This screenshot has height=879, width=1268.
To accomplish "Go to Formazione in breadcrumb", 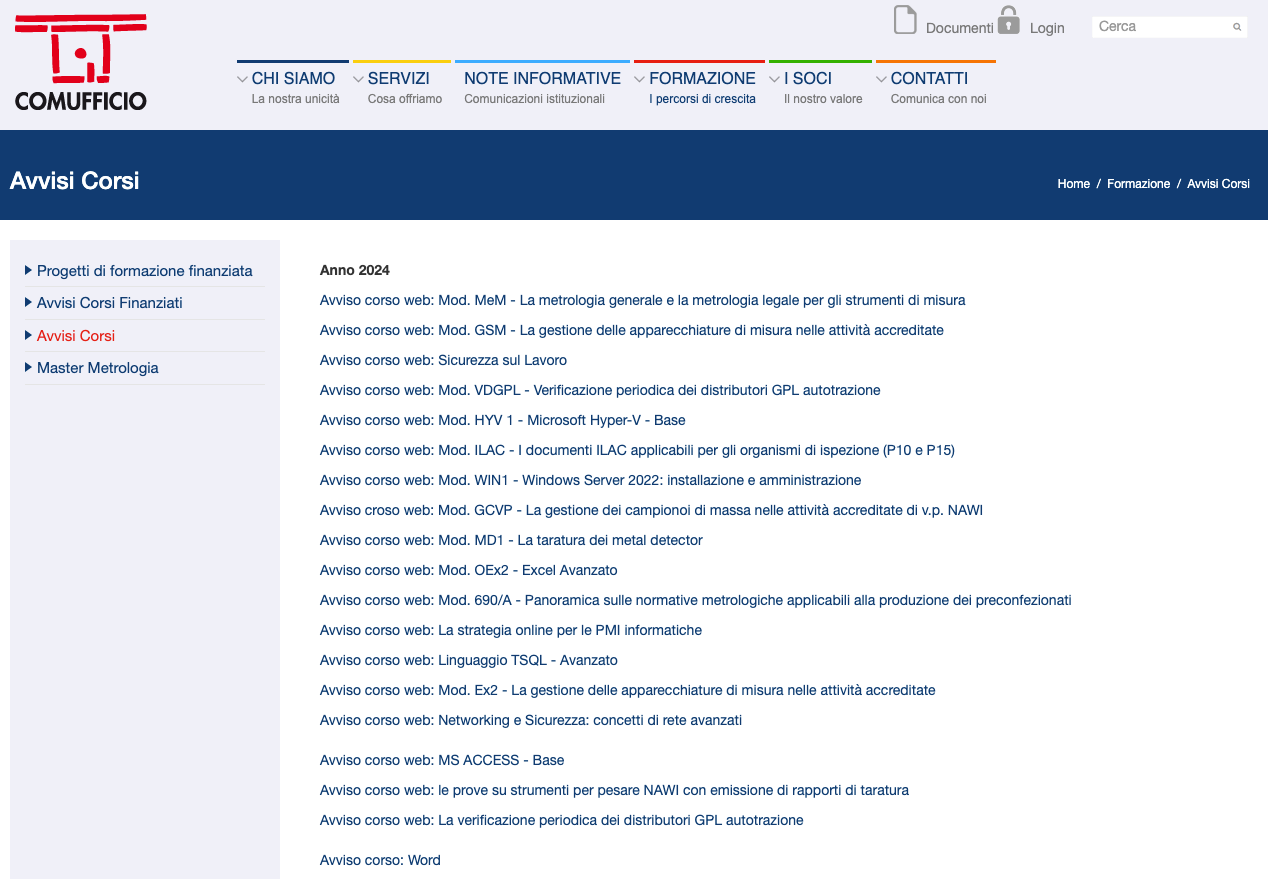I will point(1138,184).
